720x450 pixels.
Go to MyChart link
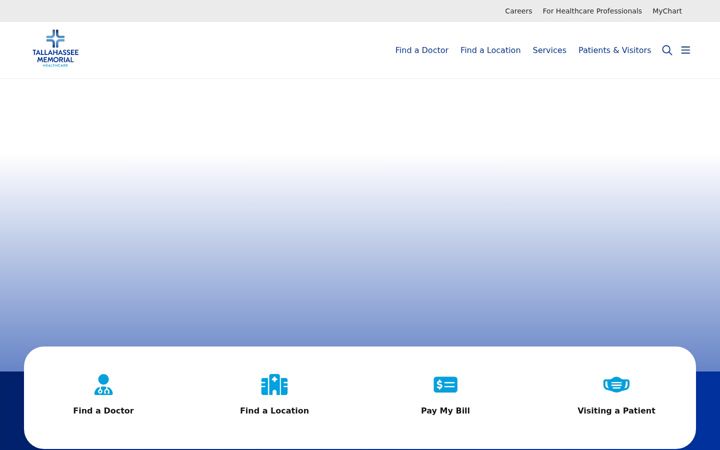click(667, 11)
